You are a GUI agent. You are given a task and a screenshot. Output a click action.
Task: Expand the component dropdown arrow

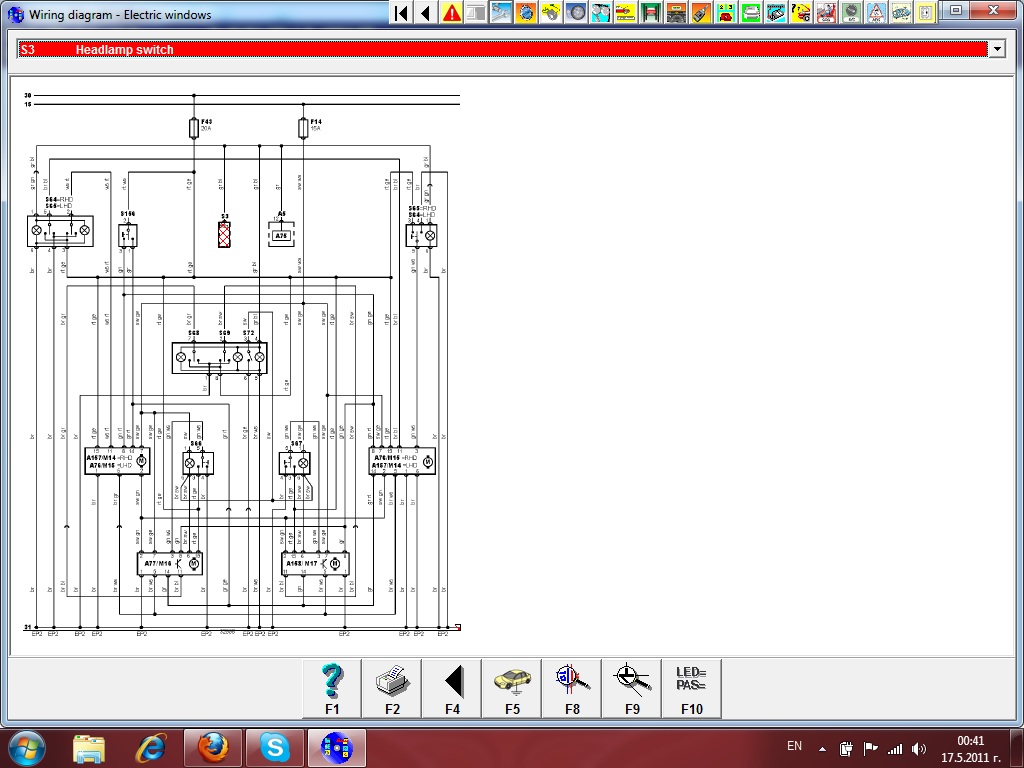(x=995, y=49)
